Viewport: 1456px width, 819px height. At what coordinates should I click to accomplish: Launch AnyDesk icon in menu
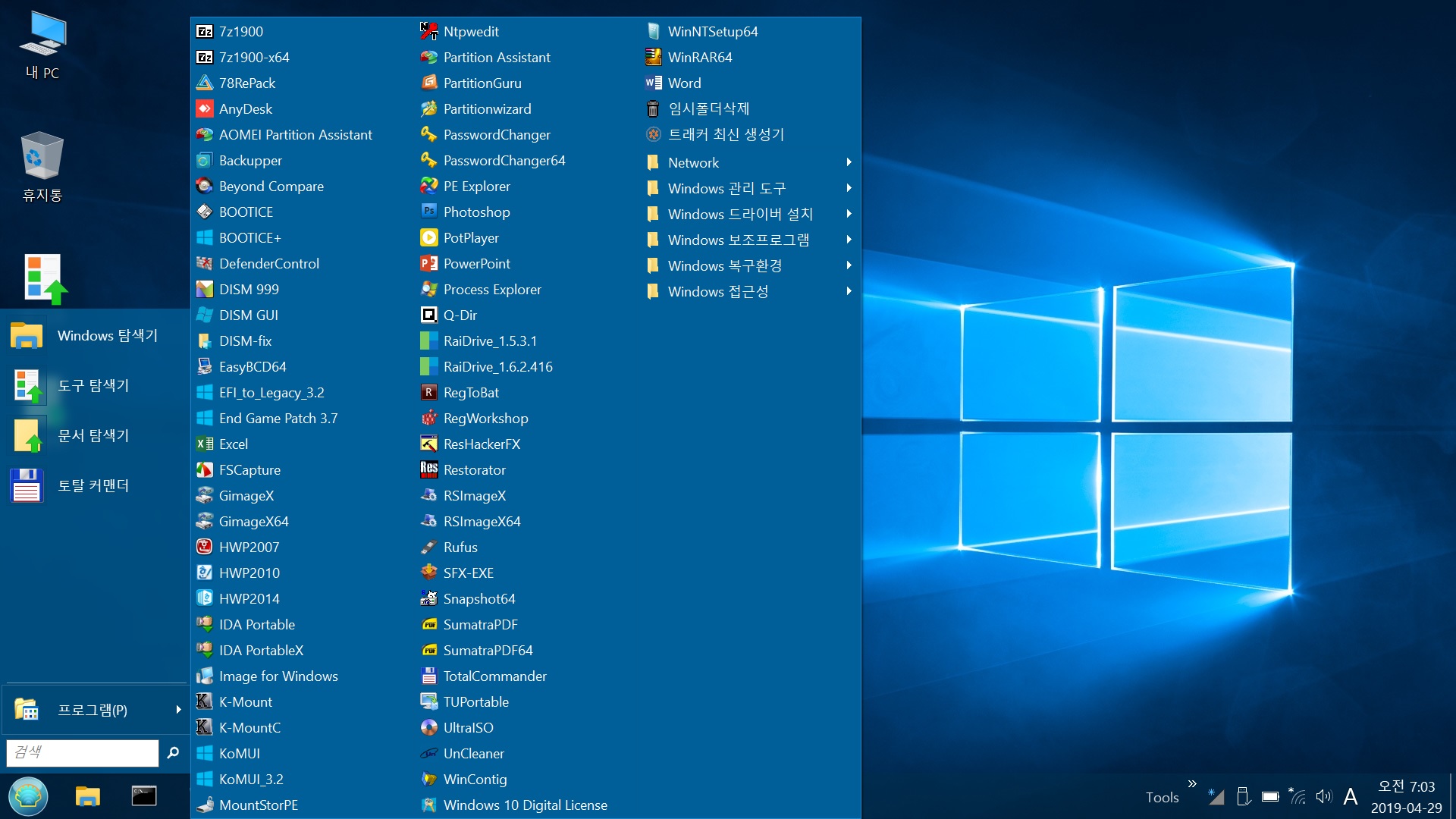click(205, 108)
